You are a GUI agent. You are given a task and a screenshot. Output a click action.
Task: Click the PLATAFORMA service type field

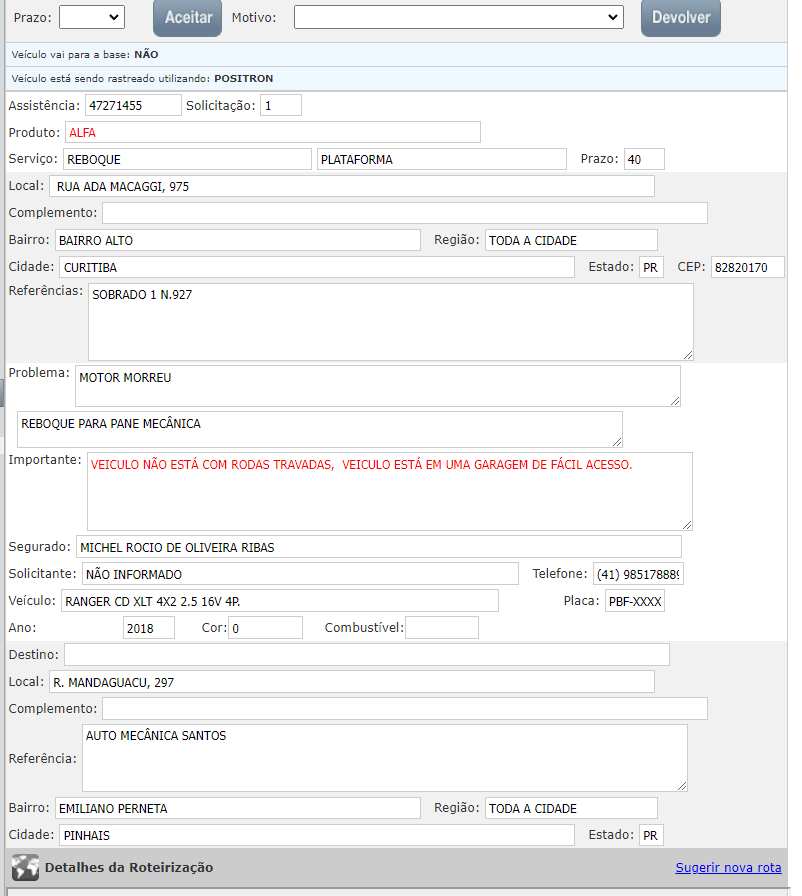[441, 159]
